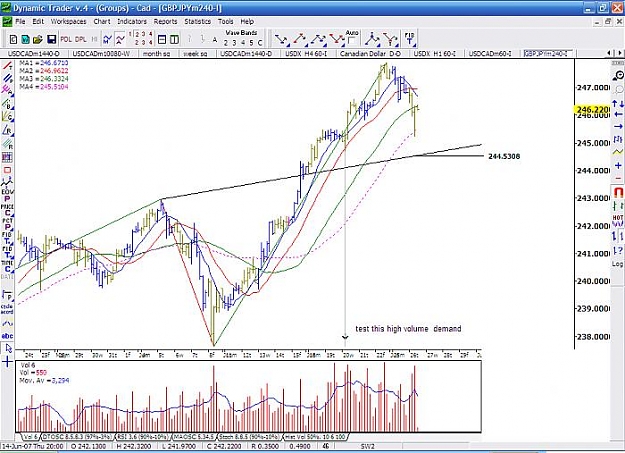This screenshot has height=453, width=625.
Task: Click the PDL toolbar button
Action: 66,39
